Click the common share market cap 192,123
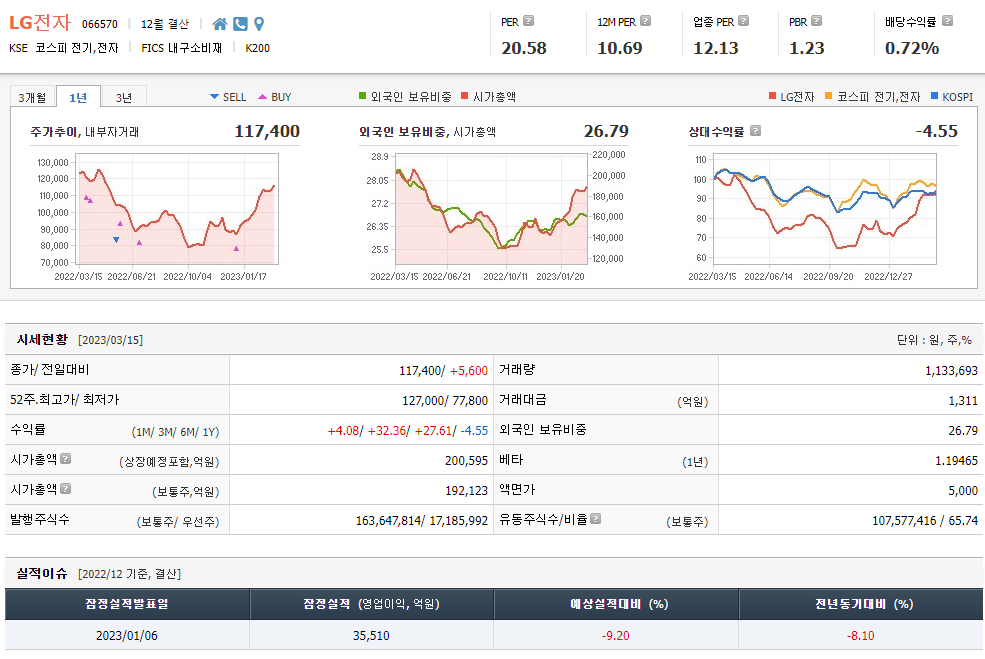The width and height of the screenshot is (985, 659). 467,491
